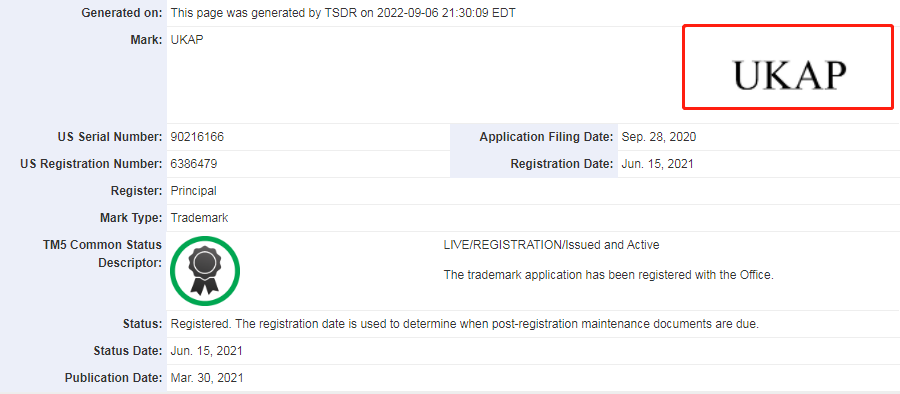The image size is (900, 394).
Task: Click the Registration Date label
Action: click(x=562, y=164)
